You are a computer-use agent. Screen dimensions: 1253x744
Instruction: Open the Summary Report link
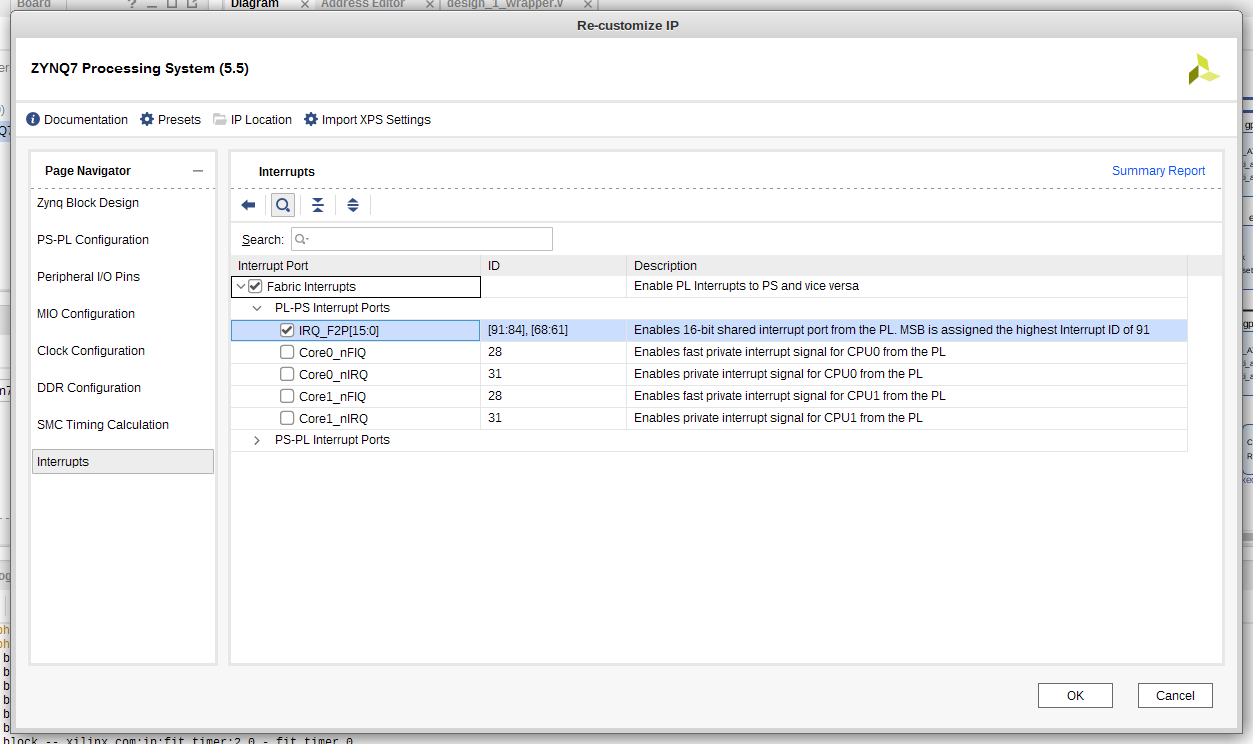pos(1158,171)
